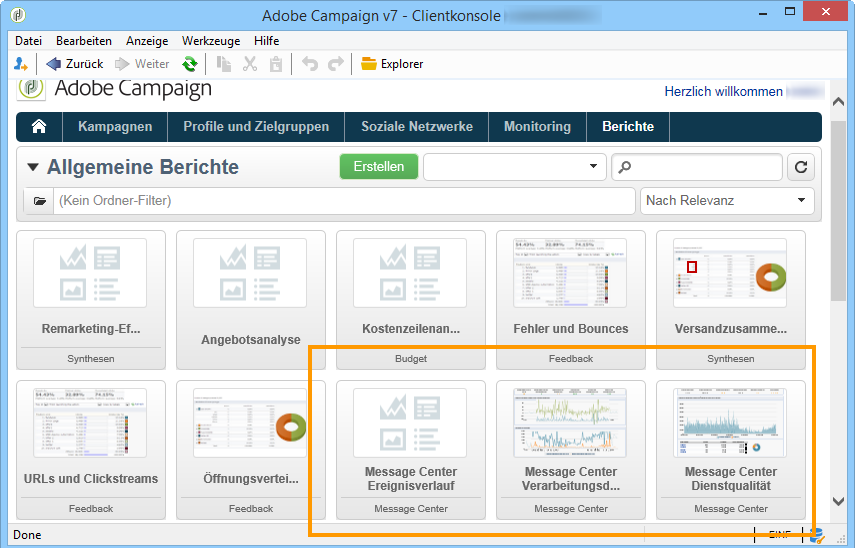Click the vertical scrollbar thumb

(x=838, y=211)
